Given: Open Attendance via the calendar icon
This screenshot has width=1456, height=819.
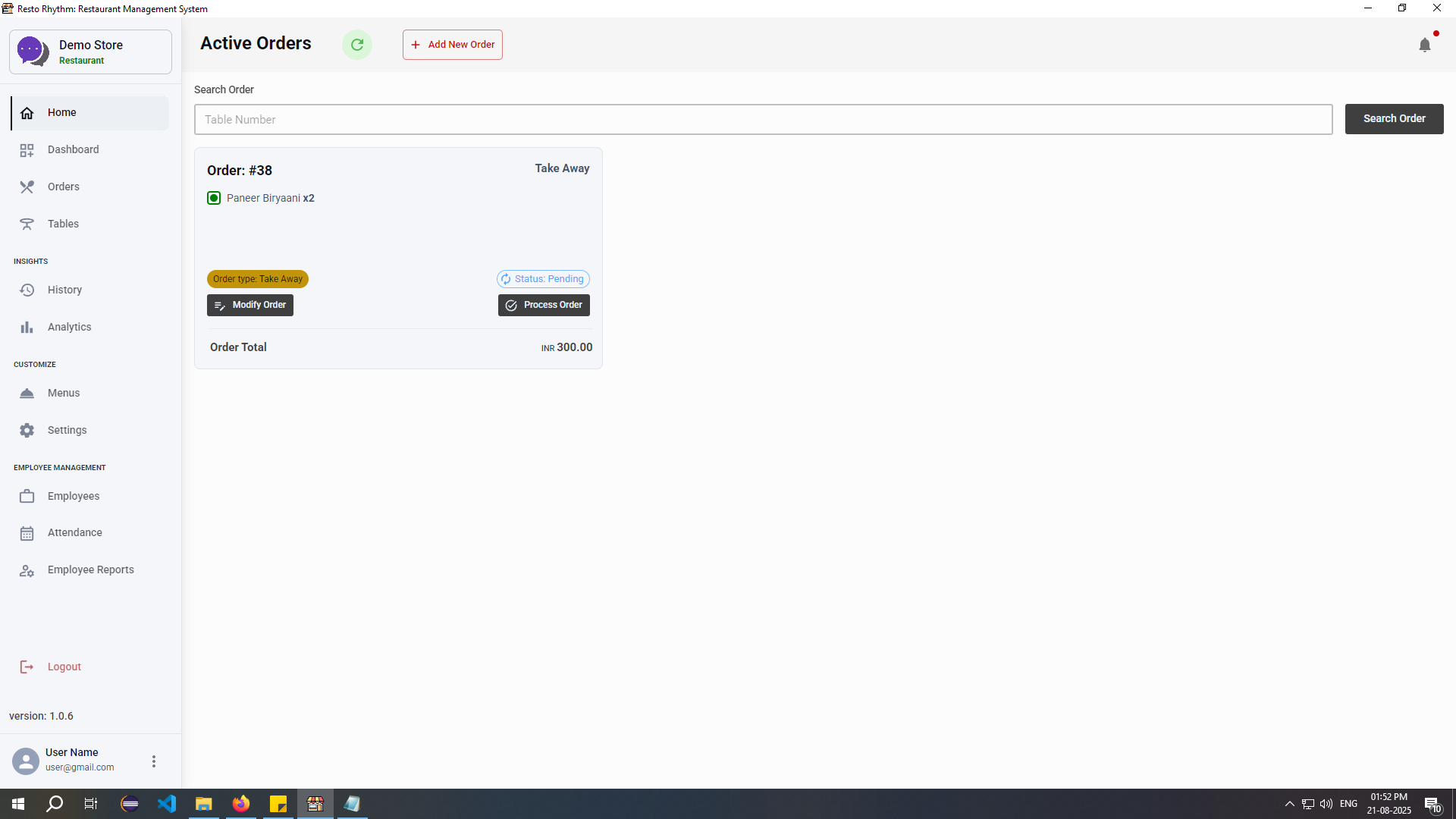Looking at the screenshot, I should (x=27, y=532).
